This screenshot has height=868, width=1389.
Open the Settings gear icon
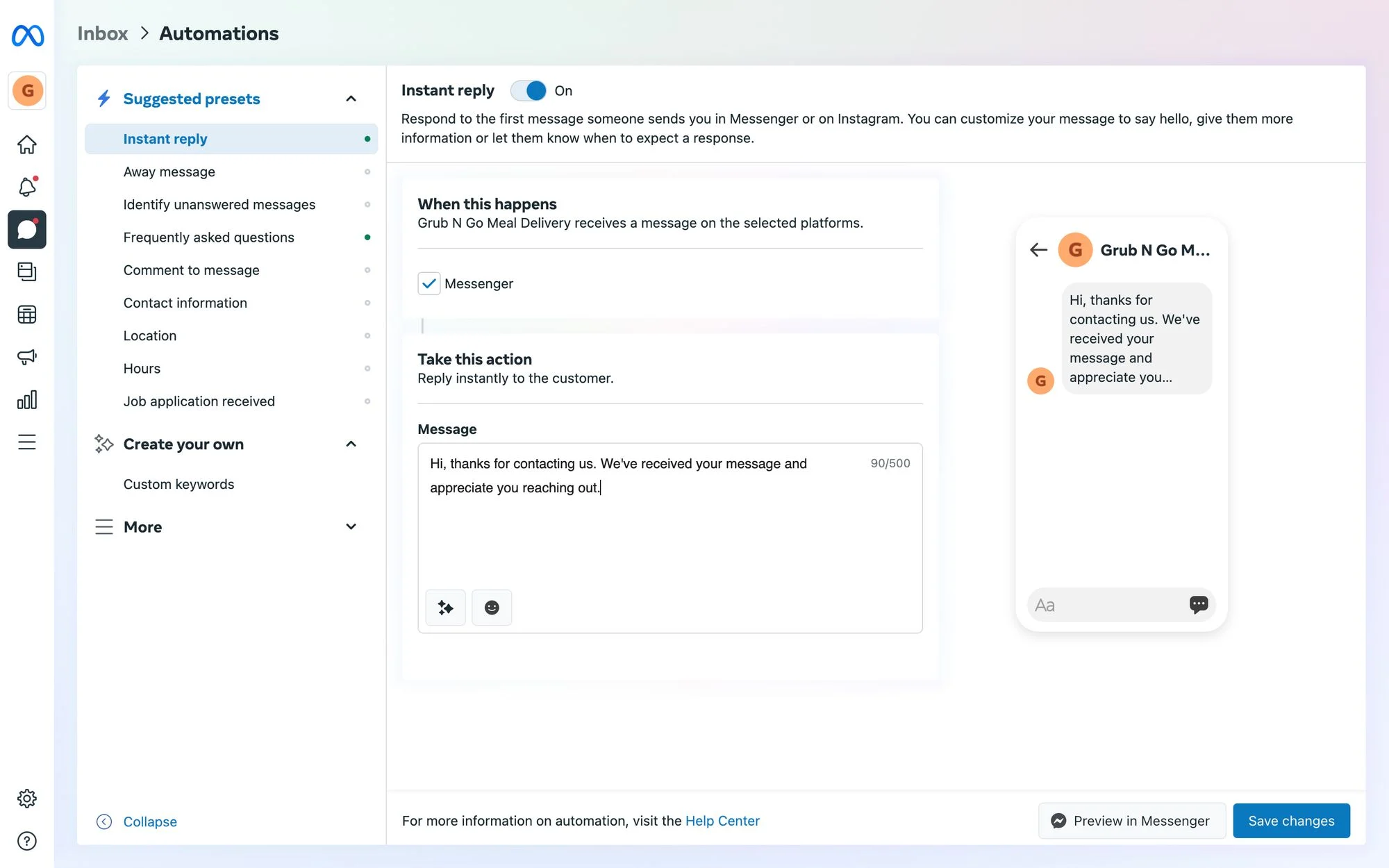[26, 798]
